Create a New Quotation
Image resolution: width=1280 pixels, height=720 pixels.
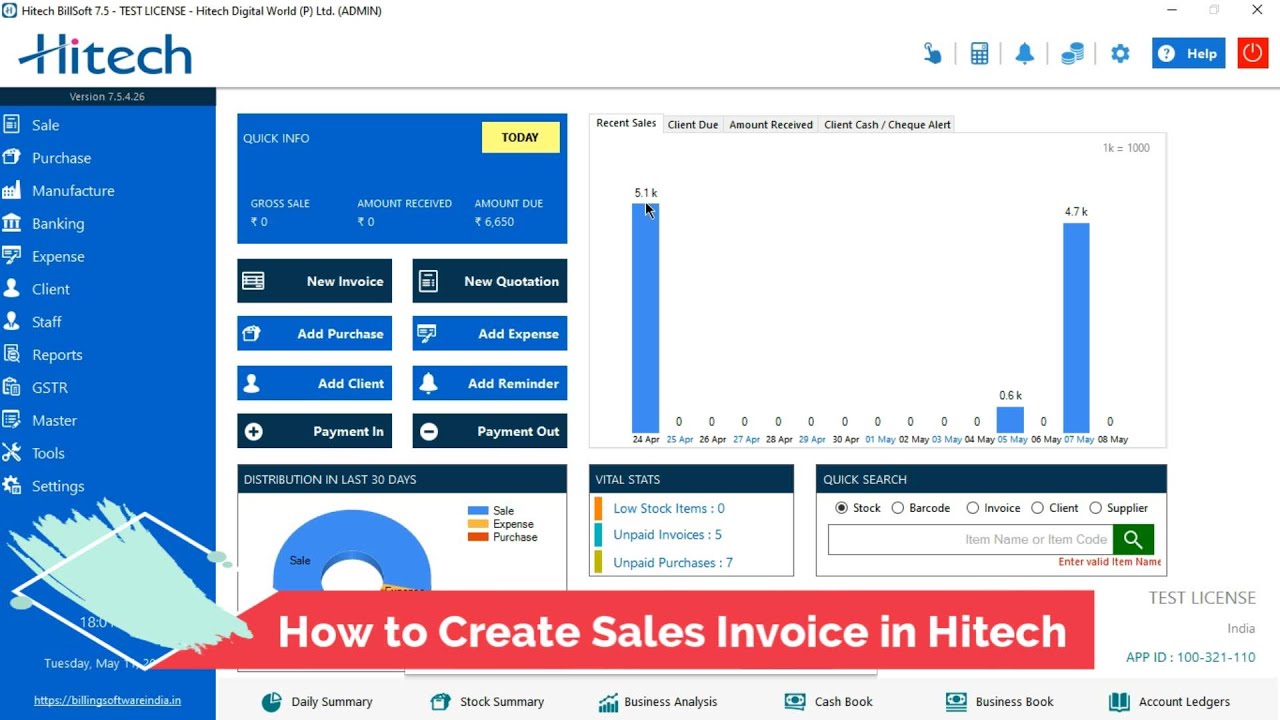[490, 281]
